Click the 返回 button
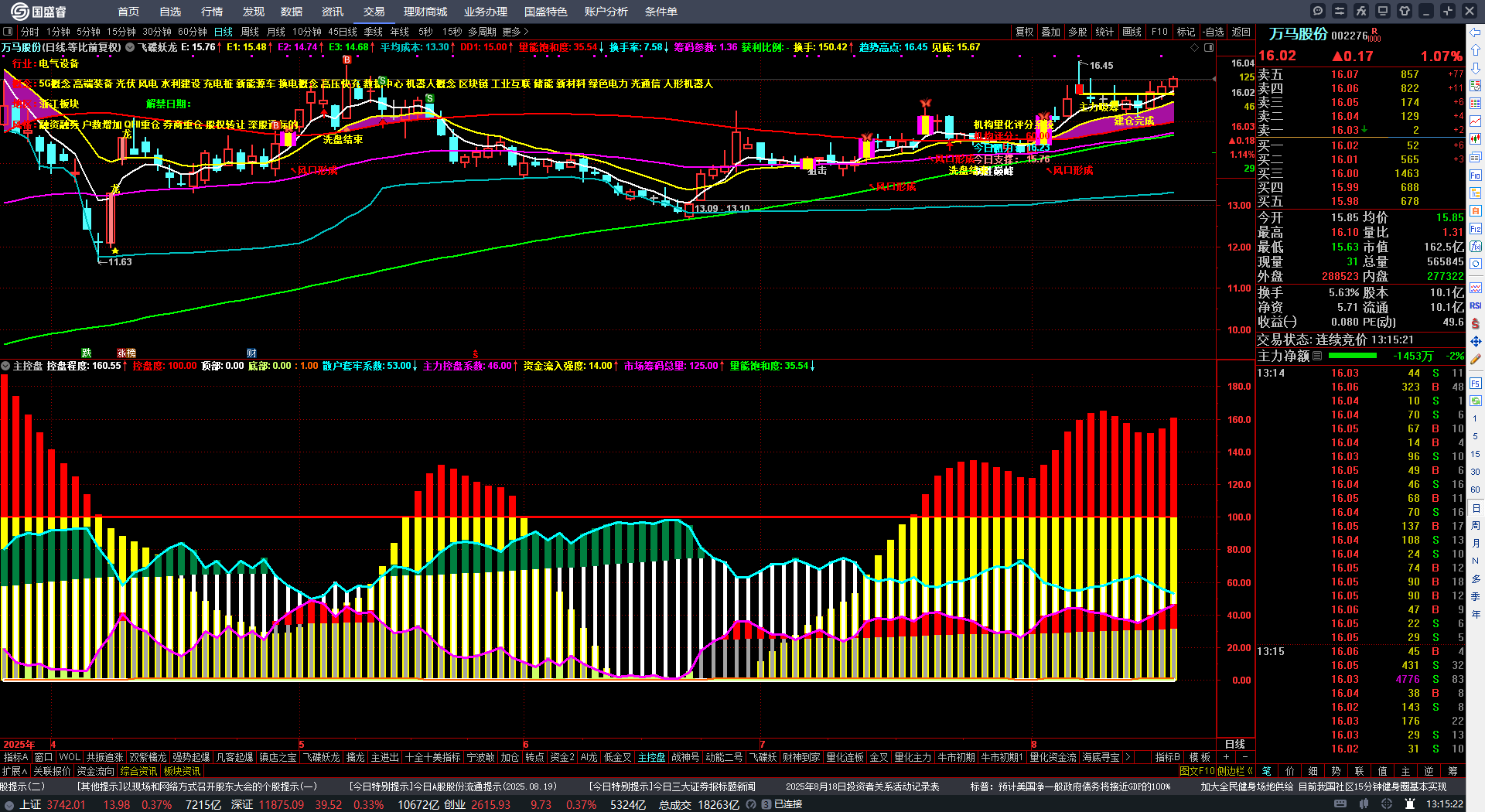The image size is (1485, 812). coord(1241,32)
